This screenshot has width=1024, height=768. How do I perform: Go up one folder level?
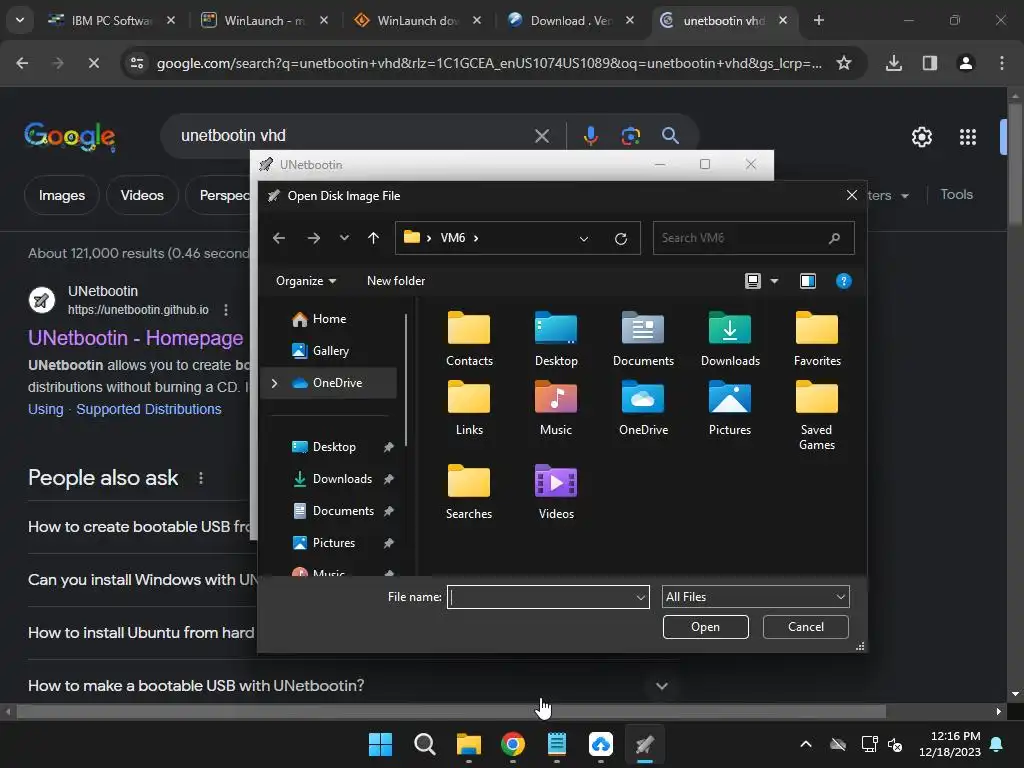coord(374,238)
